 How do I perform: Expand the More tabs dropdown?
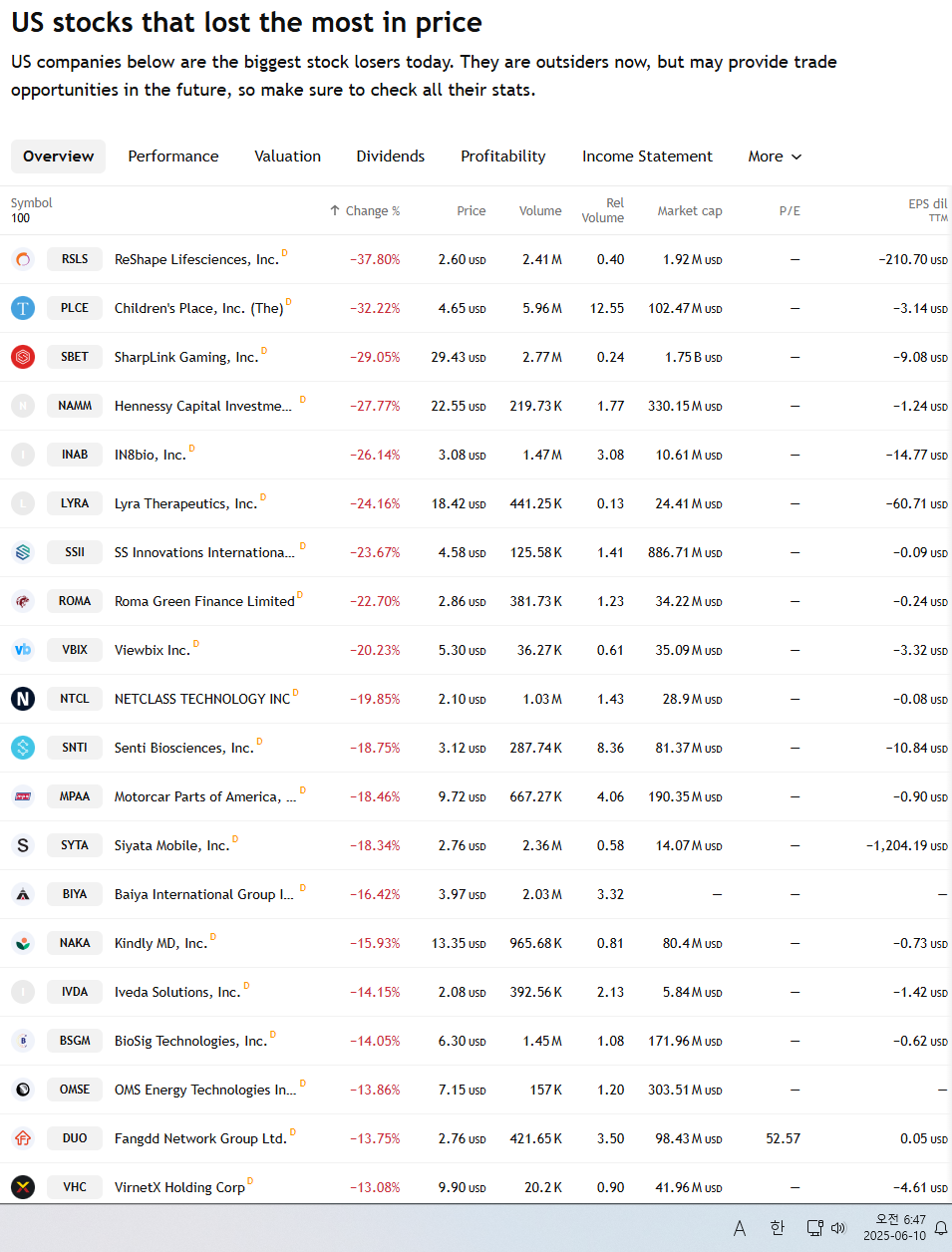click(775, 156)
